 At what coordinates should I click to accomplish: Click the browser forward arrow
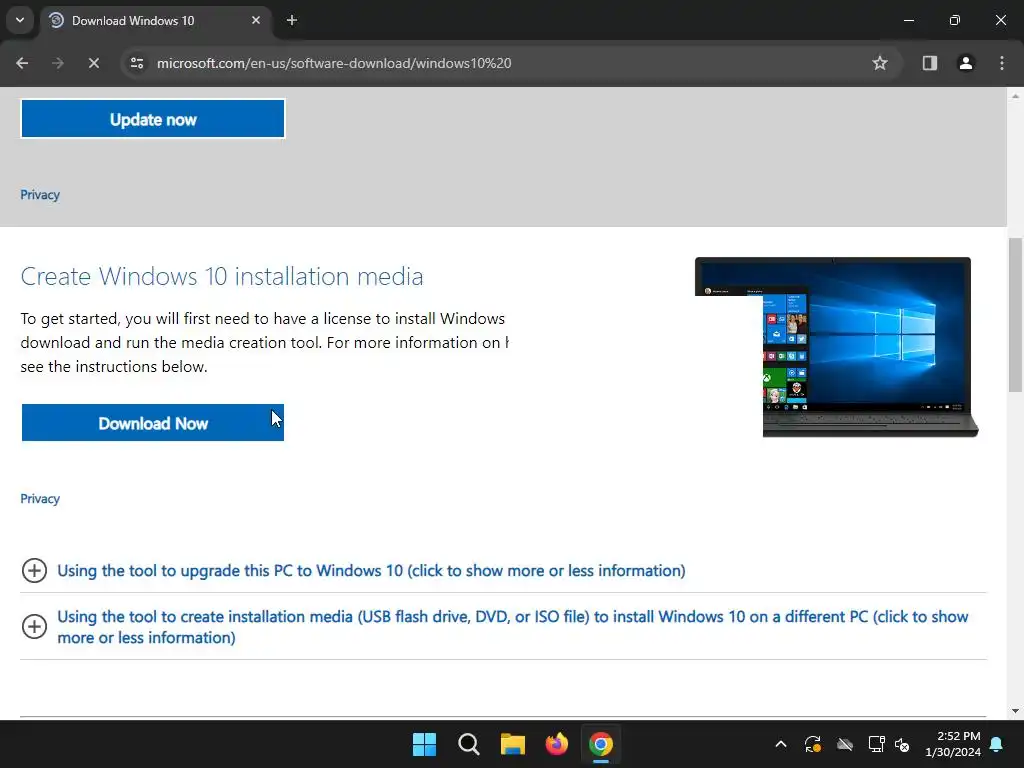(57, 63)
